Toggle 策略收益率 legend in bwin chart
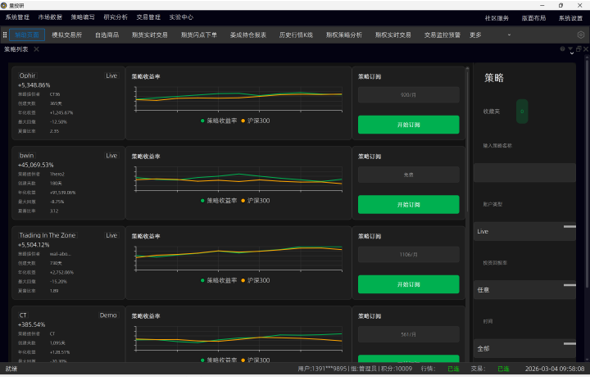 (219, 201)
